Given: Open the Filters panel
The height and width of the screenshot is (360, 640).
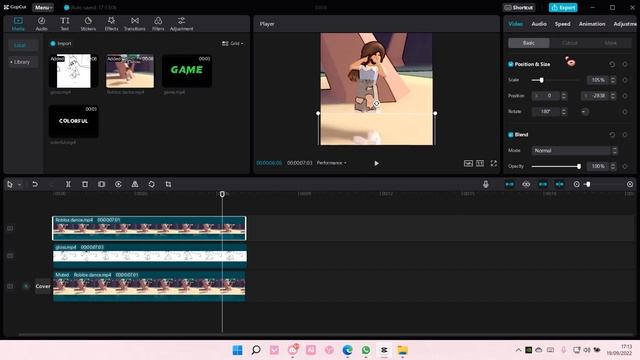Looking at the screenshot, I should click(x=158, y=24).
